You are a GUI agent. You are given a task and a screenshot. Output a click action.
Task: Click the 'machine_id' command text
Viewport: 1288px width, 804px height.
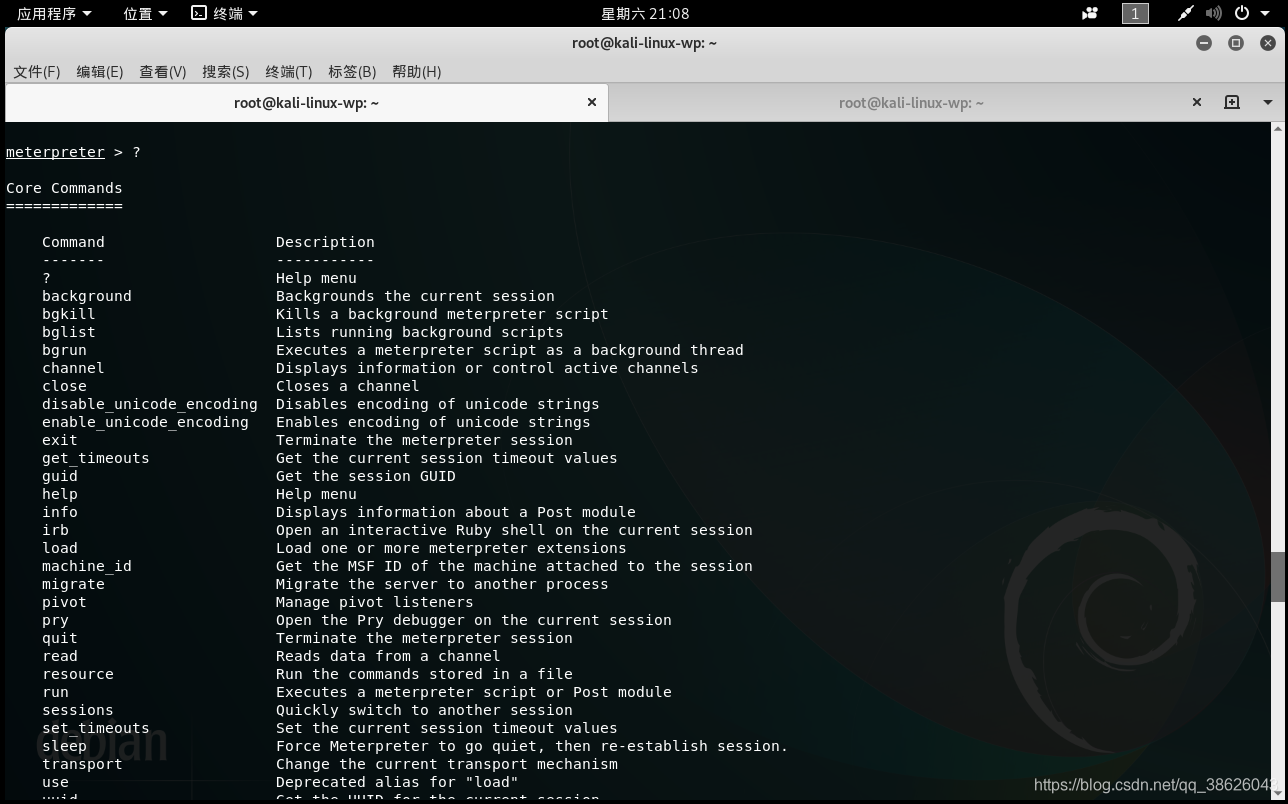point(87,566)
